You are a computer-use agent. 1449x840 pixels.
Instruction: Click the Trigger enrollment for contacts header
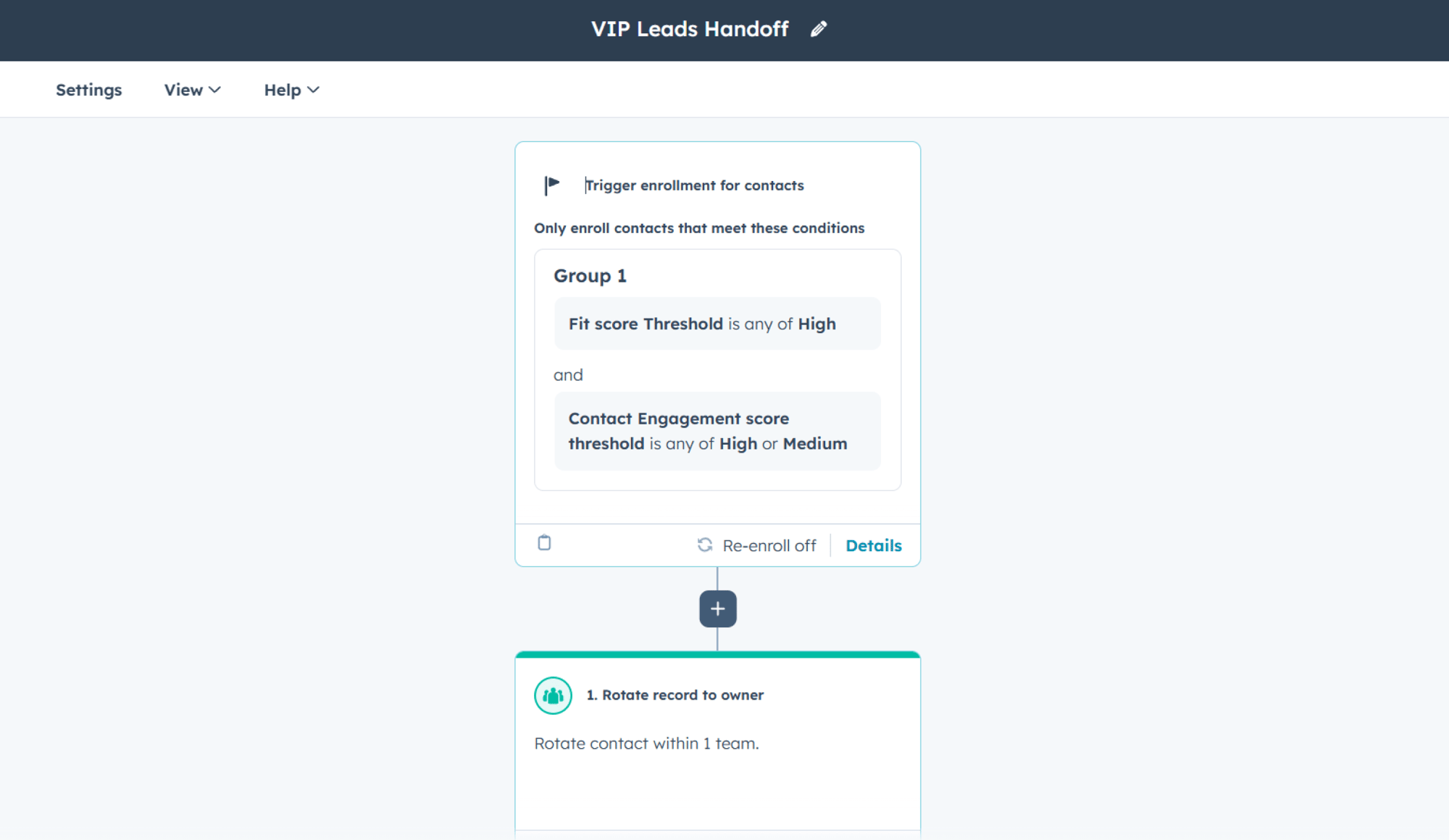pos(695,185)
